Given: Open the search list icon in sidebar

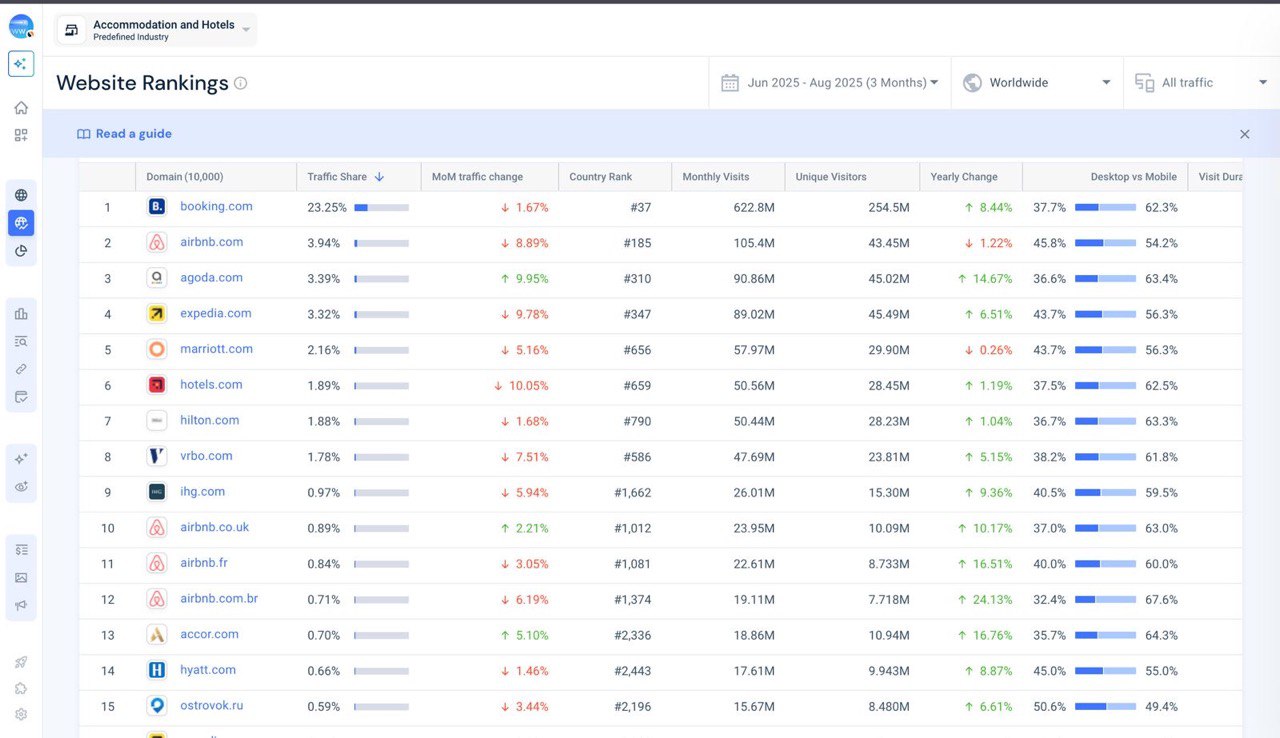Looking at the screenshot, I should pyautogui.click(x=21, y=341).
